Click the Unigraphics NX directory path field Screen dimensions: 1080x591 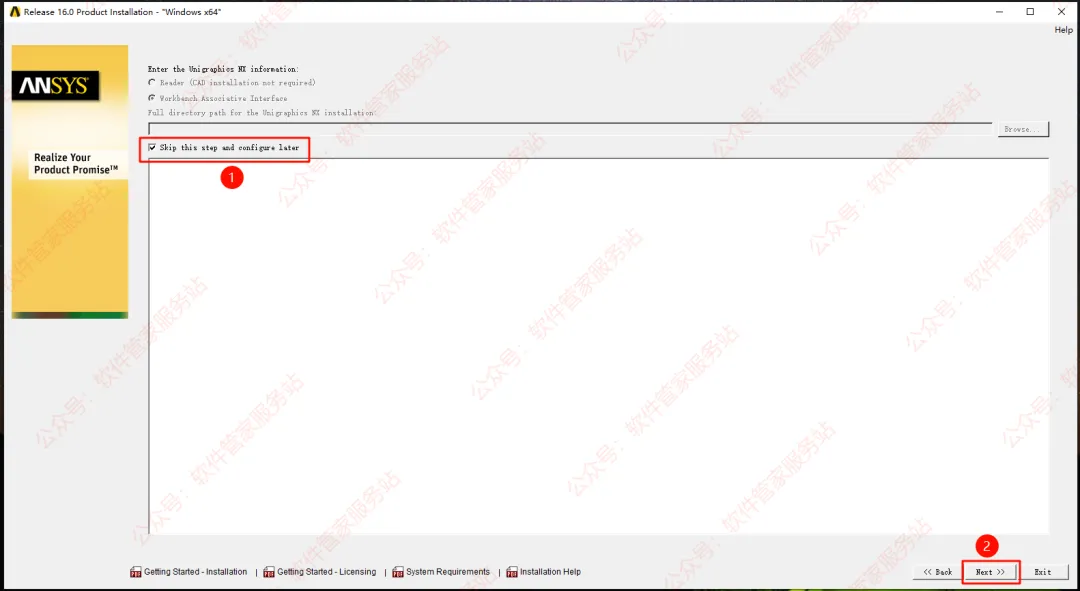pyautogui.click(x=570, y=129)
